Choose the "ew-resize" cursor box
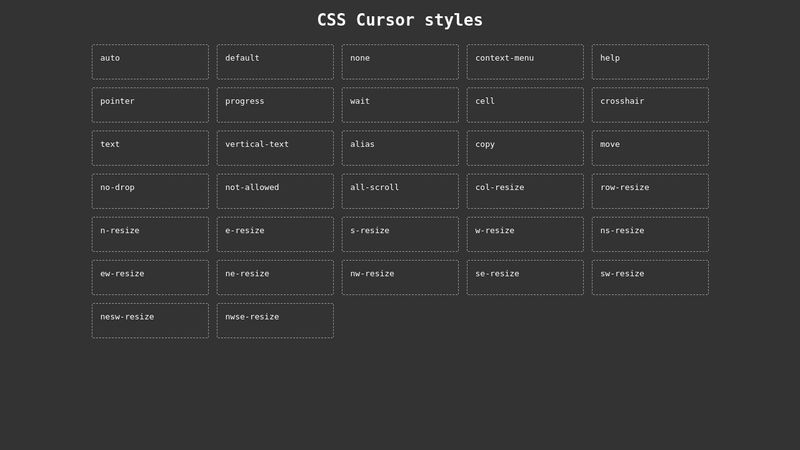This screenshot has width=800, height=450. tap(150, 278)
